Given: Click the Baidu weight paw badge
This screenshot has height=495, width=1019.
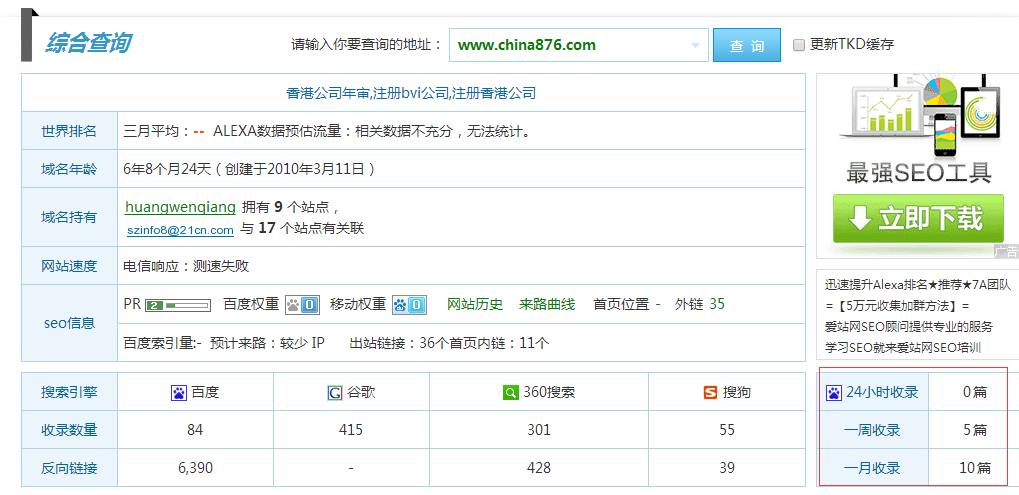Looking at the screenshot, I should tap(302, 305).
